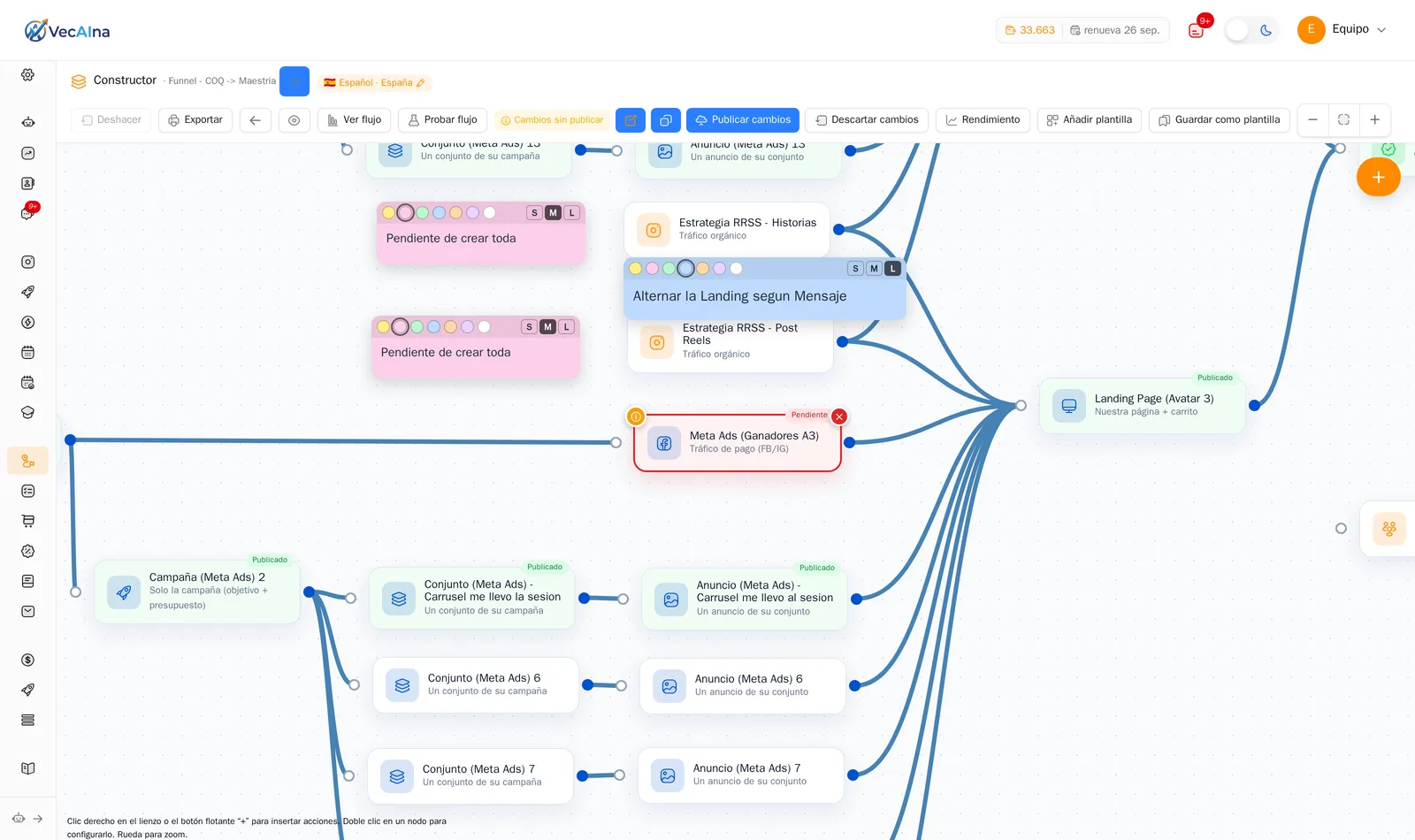
Task: Set the Alternar la Landing note size to L
Action: tap(892, 269)
